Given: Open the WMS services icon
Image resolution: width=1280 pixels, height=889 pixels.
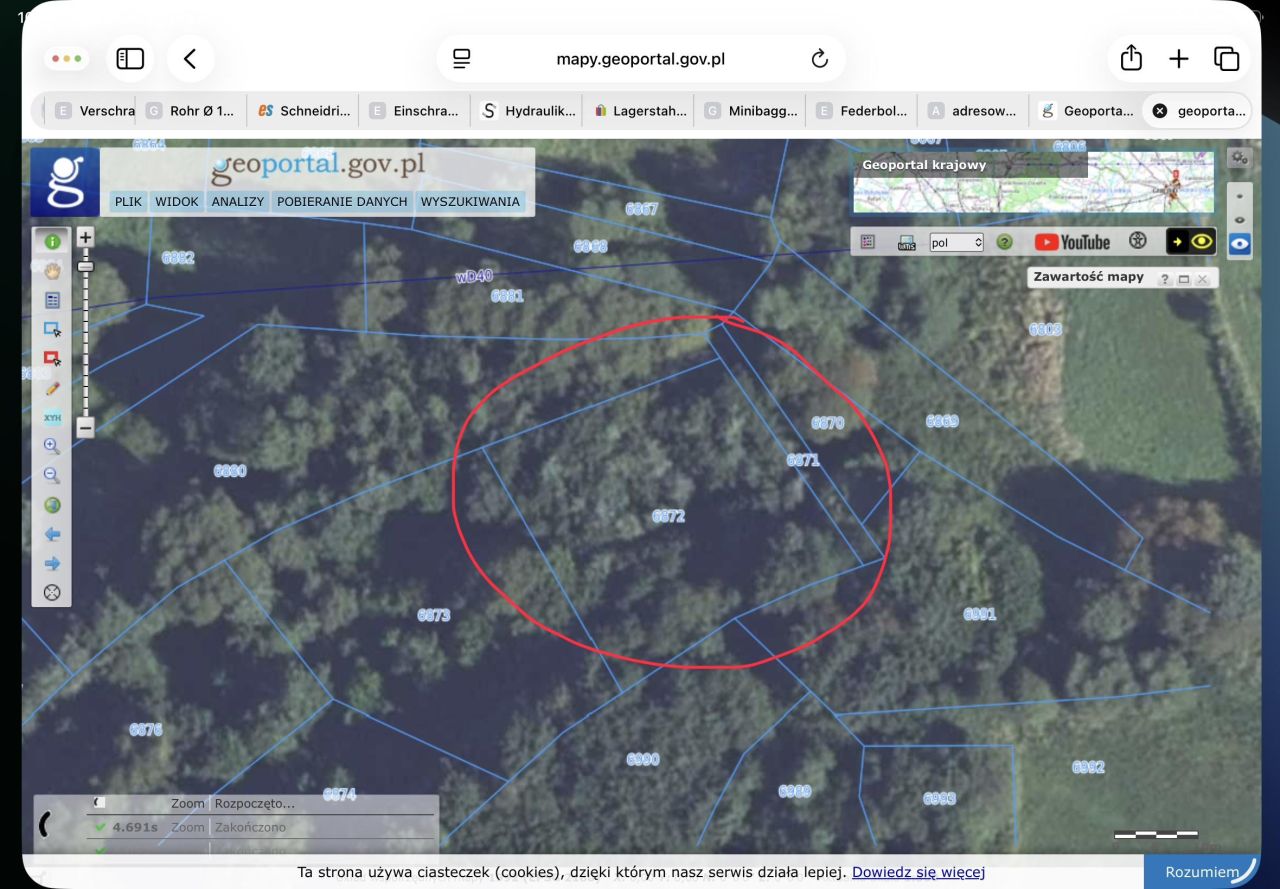Looking at the screenshot, I should point(907,242).
